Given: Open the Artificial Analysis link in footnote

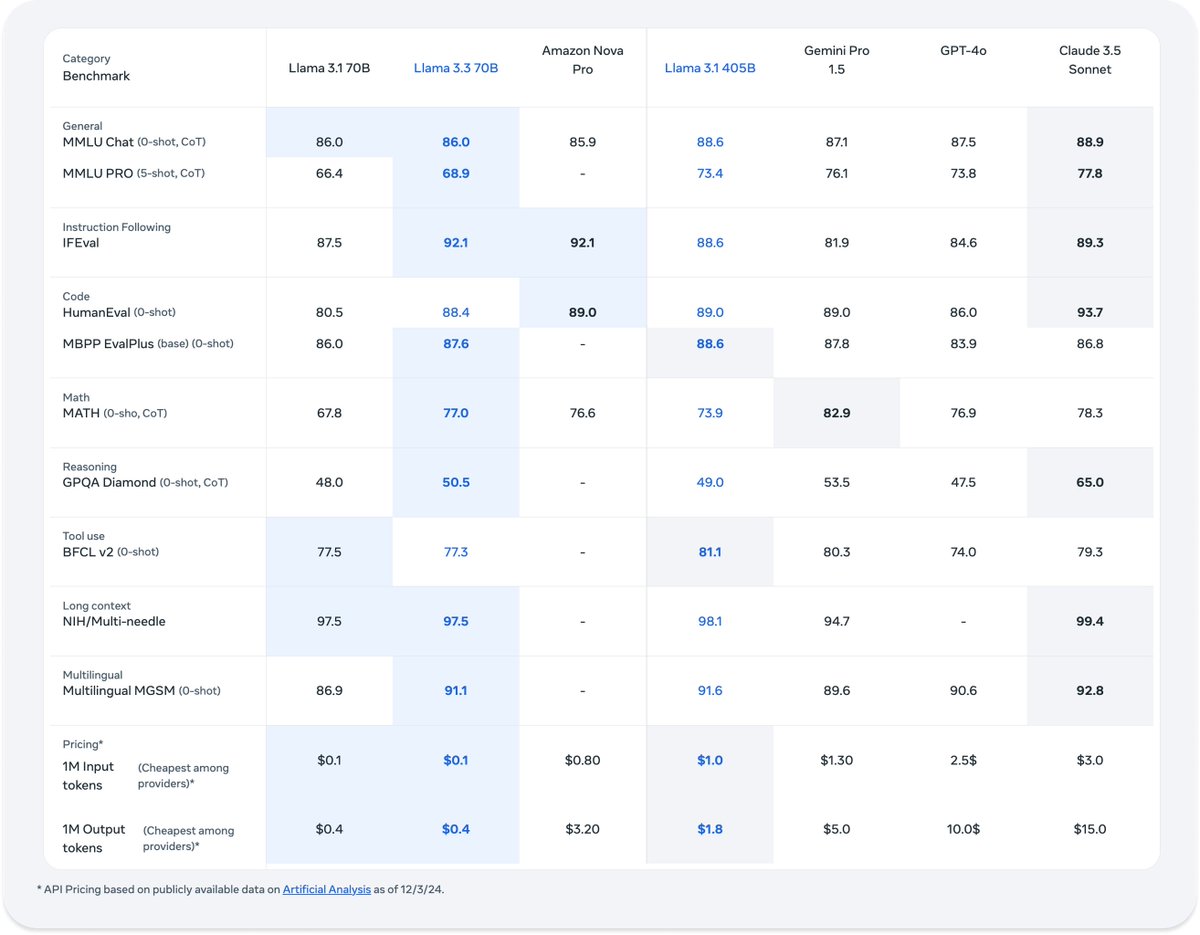Looking at the screenshot, I should (326, 889).
